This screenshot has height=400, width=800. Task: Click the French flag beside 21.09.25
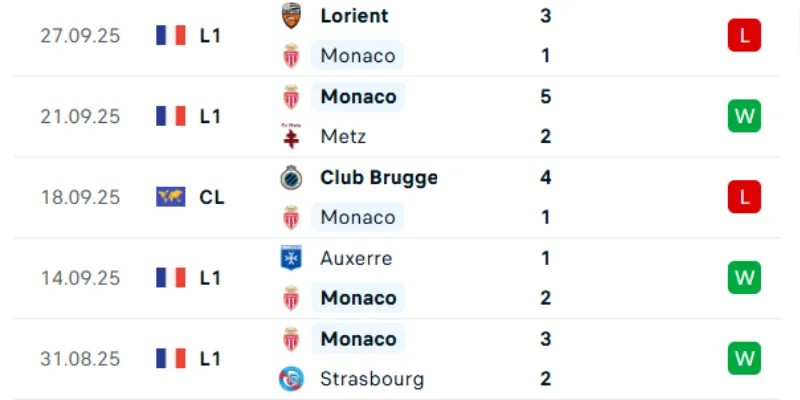coord(171,116)
